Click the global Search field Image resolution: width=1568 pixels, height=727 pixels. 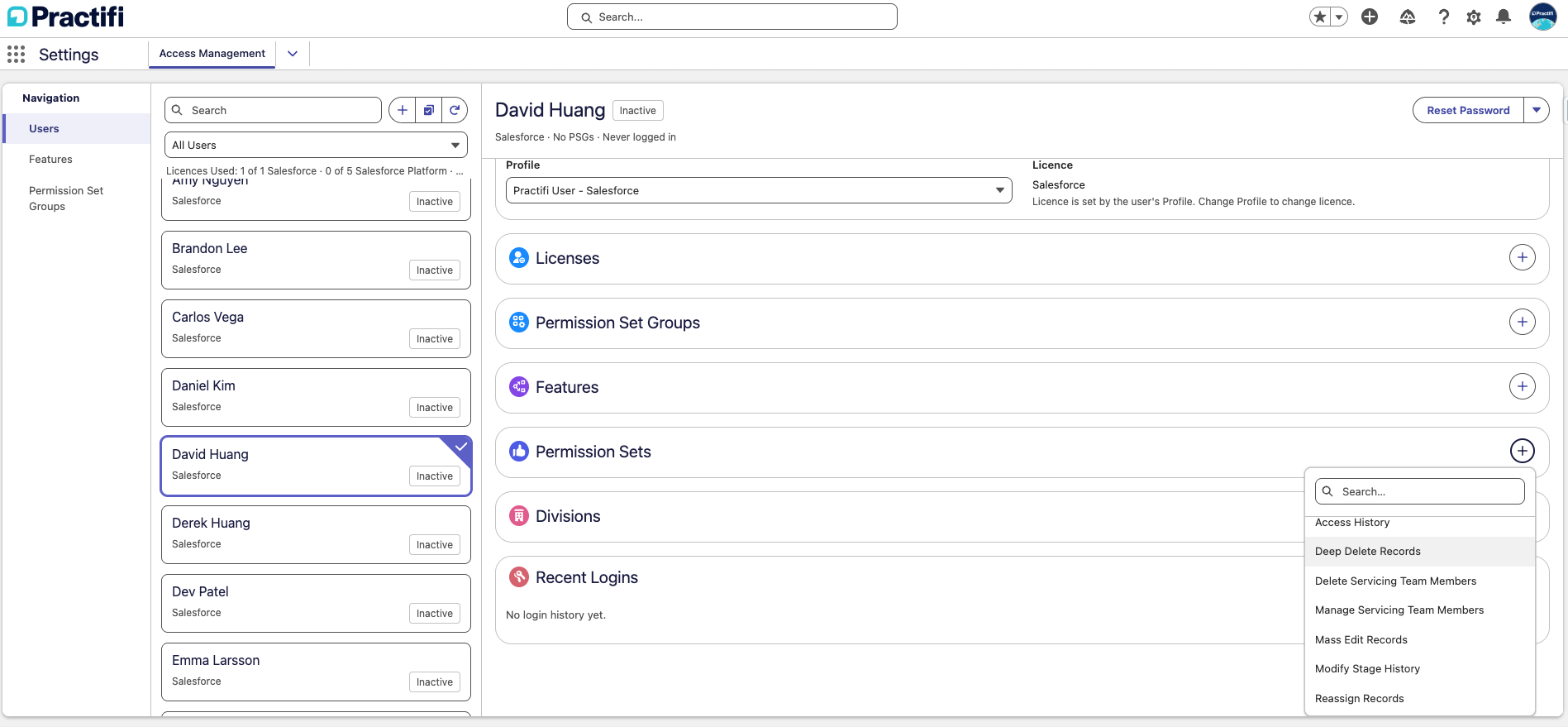732,17
